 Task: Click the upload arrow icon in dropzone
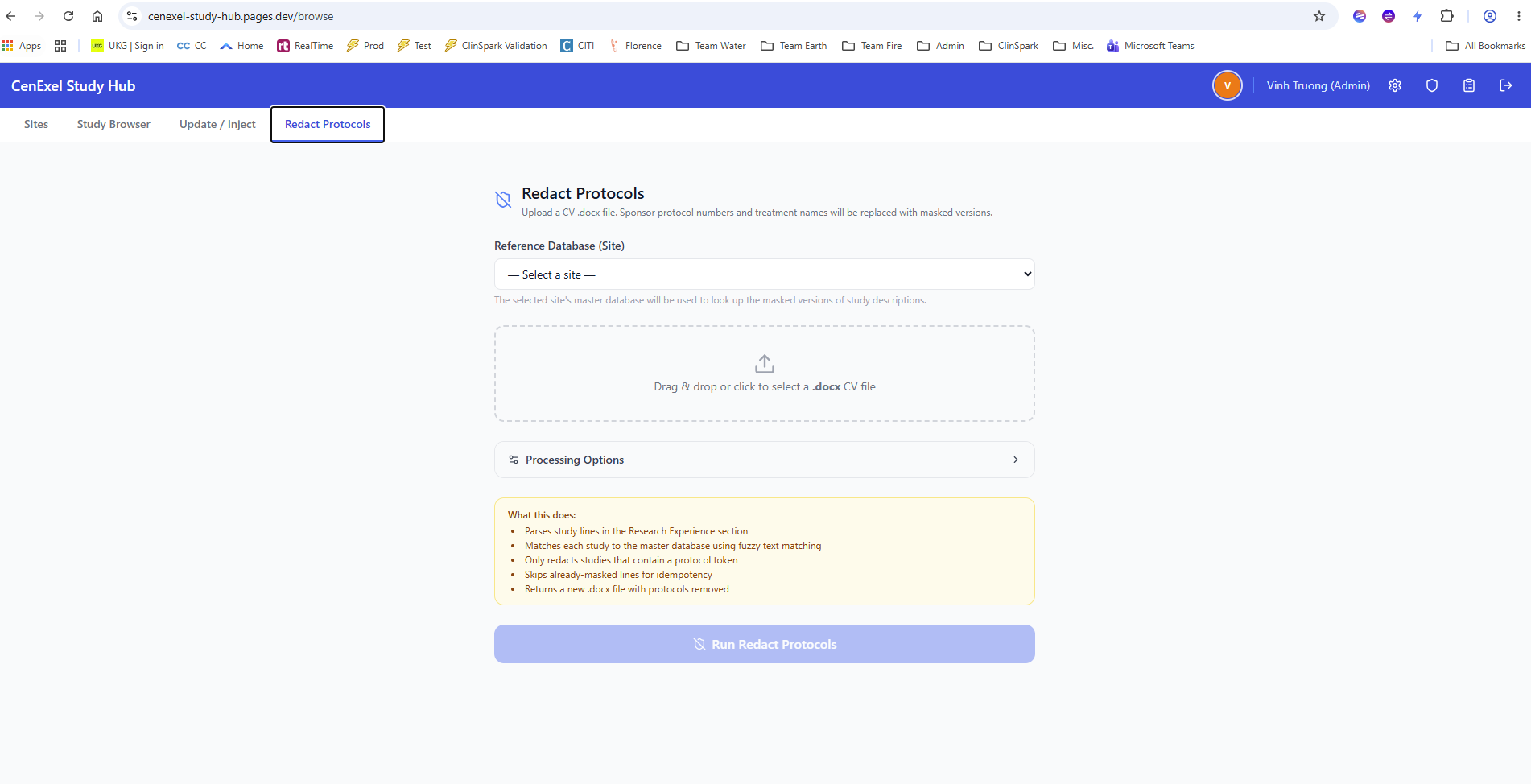(765, 364)
